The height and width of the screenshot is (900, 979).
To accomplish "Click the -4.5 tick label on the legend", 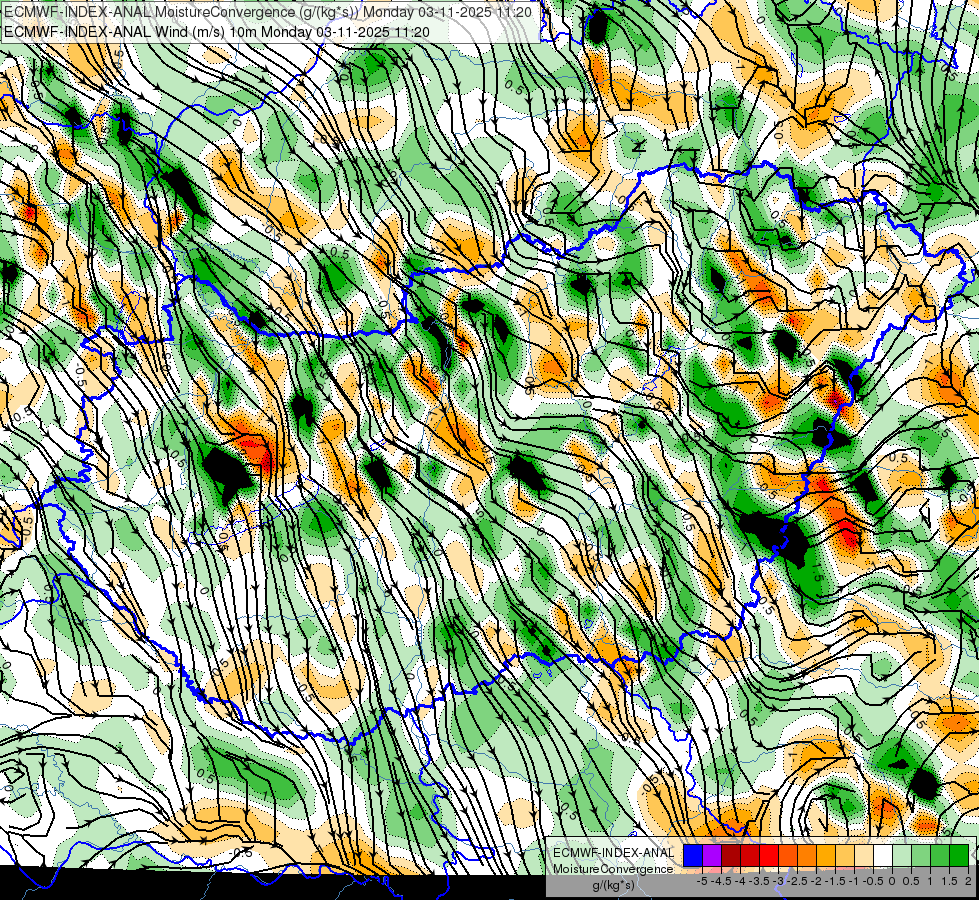I will click(x=721, y=881).
